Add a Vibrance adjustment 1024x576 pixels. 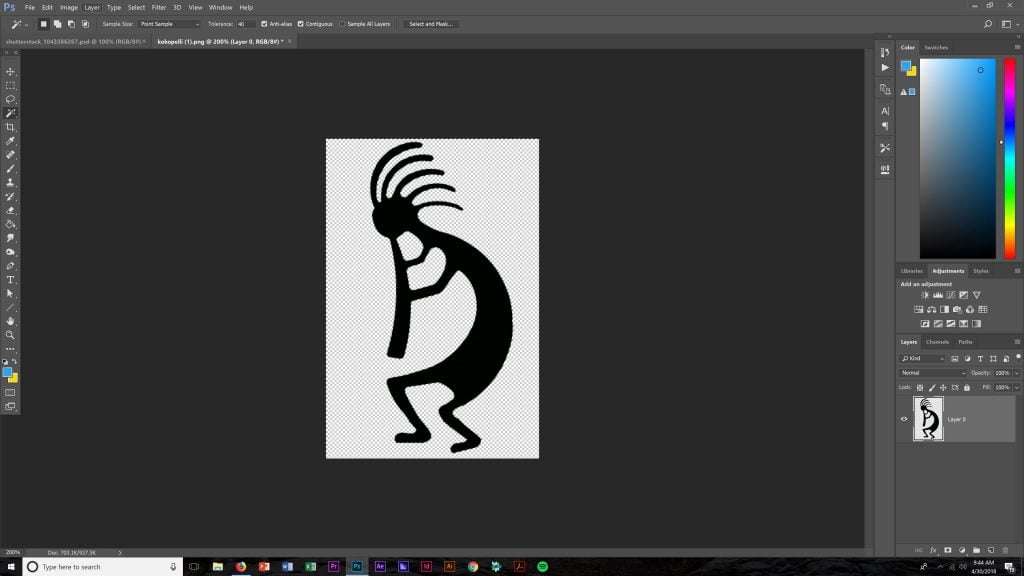tap(976, 295)
